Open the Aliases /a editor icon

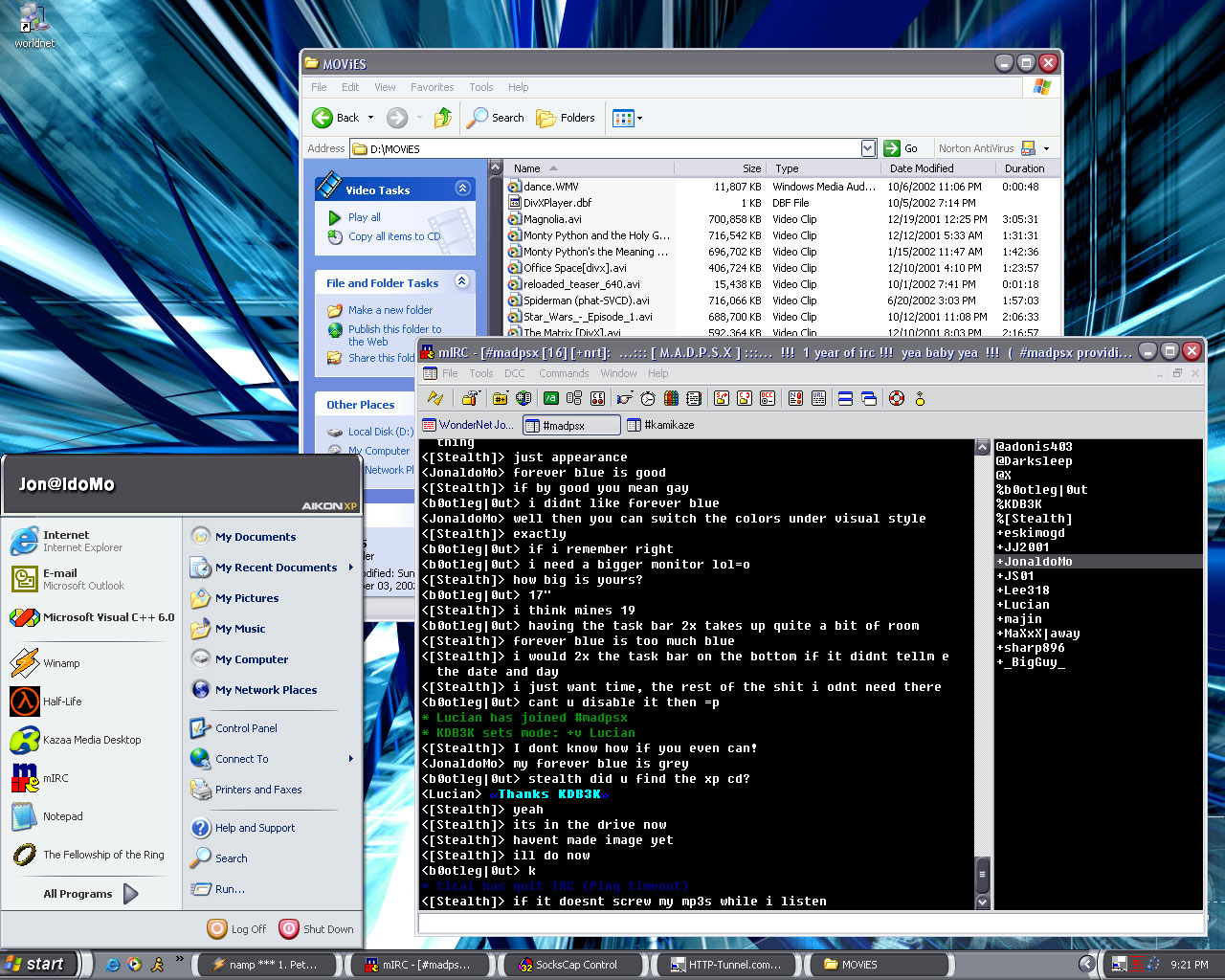point(551,398)
